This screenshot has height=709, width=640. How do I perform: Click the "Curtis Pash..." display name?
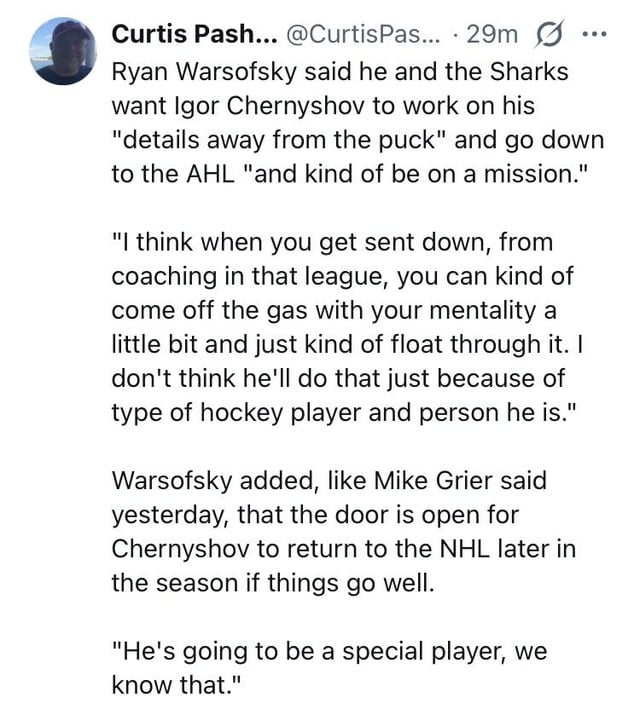click(x=194, y=37)
